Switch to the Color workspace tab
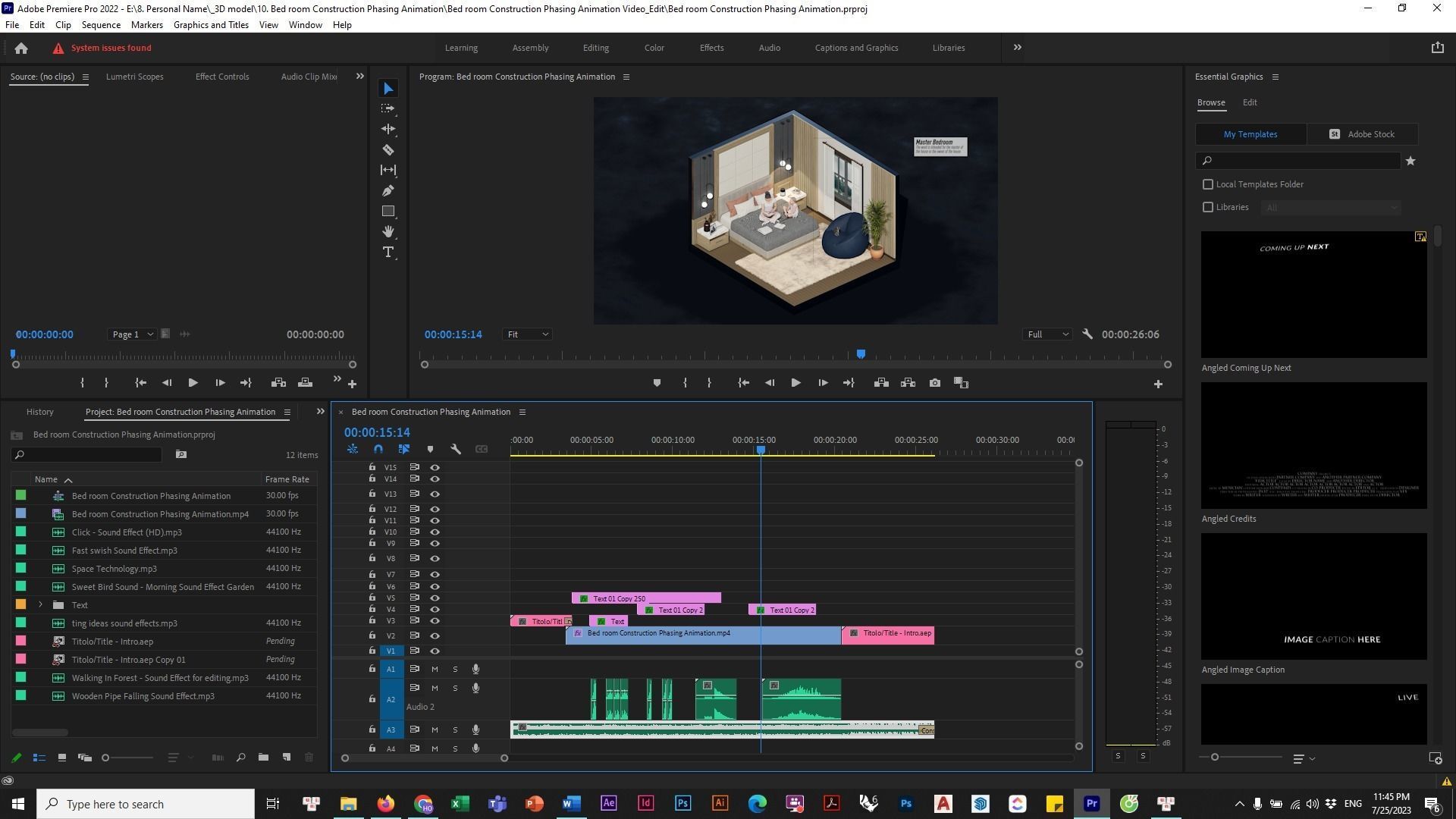Screen dimensions: 1456x819 coord(654,48)
